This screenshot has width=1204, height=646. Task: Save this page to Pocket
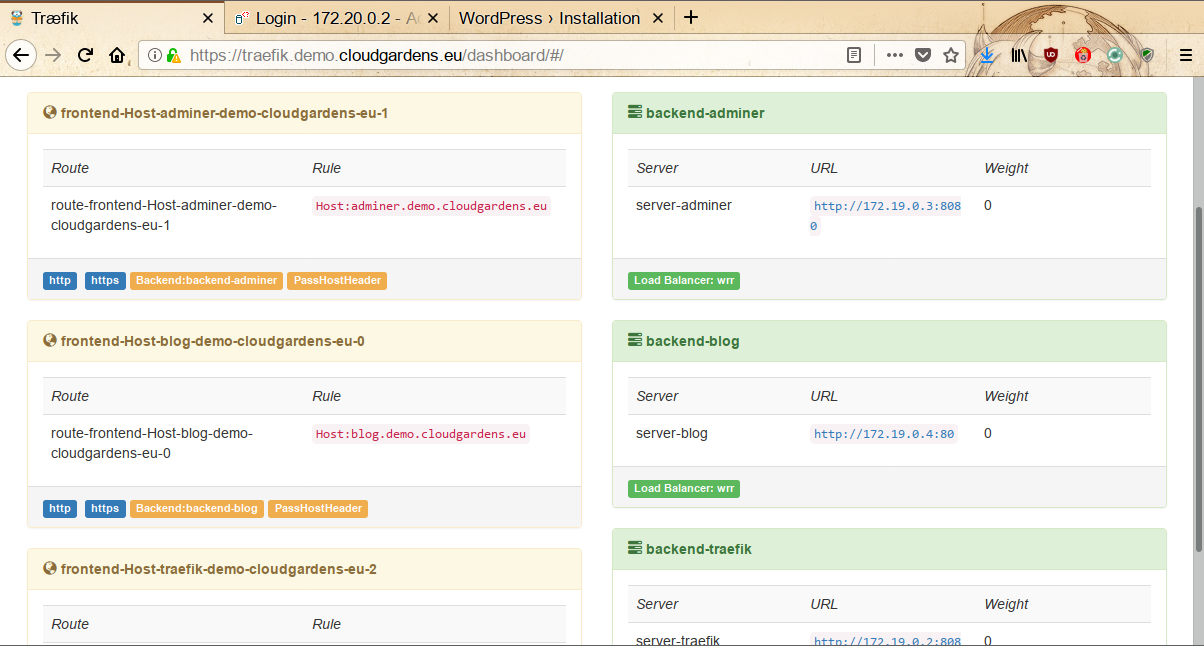click(923, 56)
